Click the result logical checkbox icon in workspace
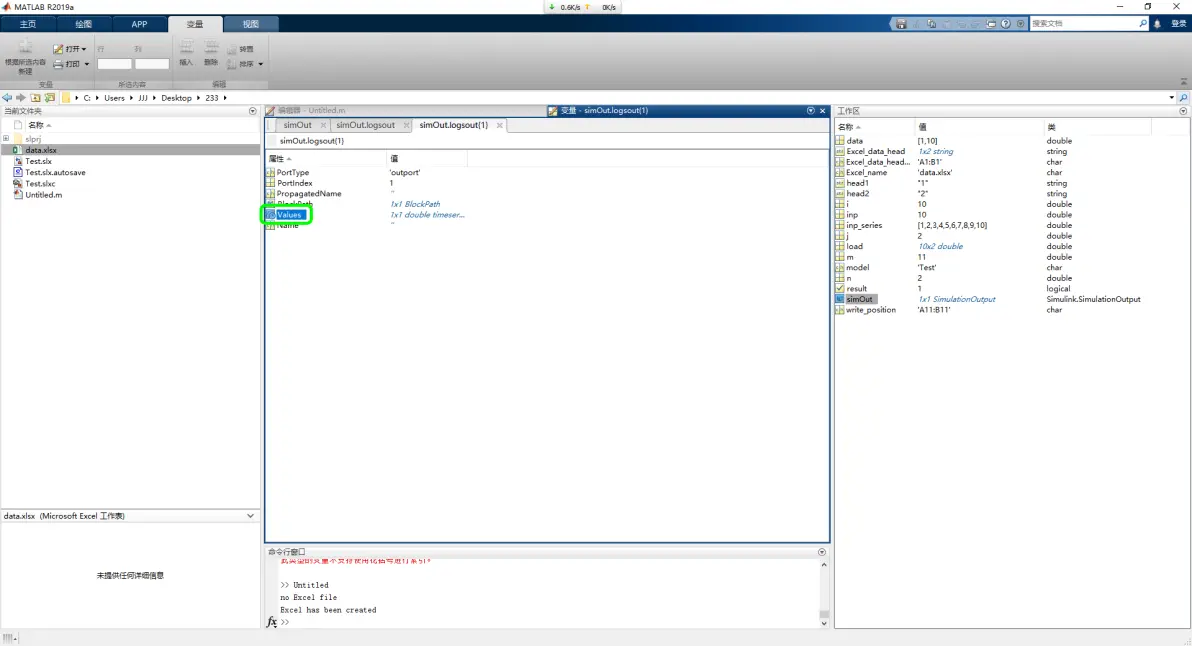Screen dimensions: 1192x646 (840, 288)
